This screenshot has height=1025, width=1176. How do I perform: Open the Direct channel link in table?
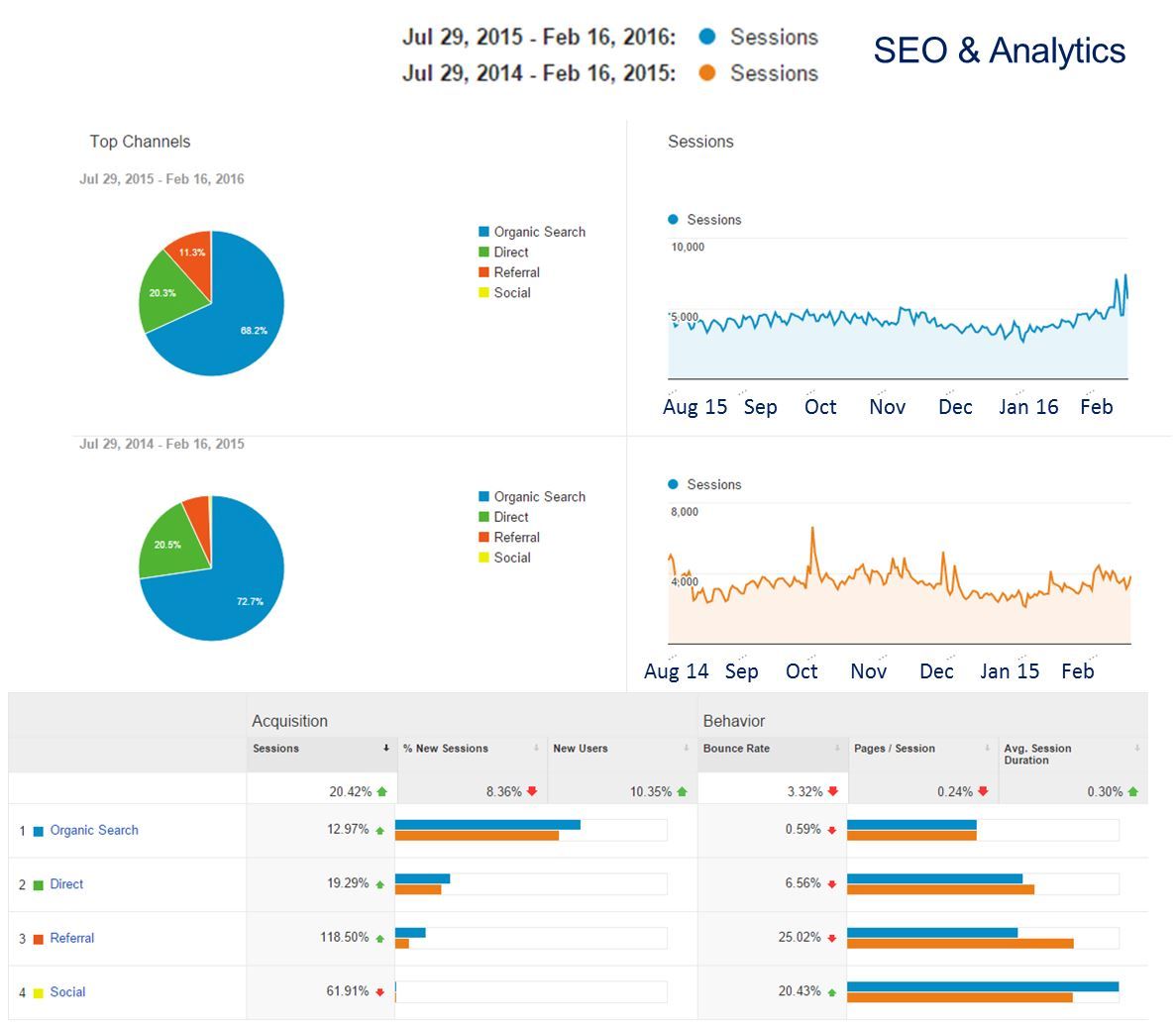tap(66, 884)
